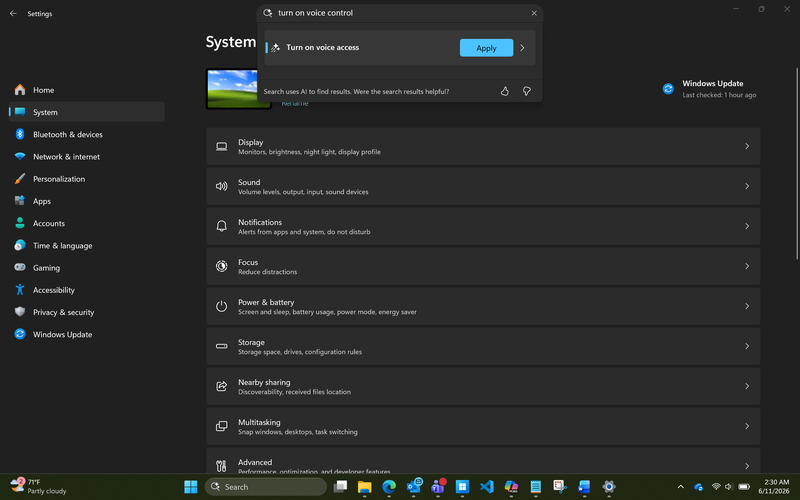Open File Explorer from the taskbar
Image resolution: width=800 pixels, height=500 pixels.
364,487
